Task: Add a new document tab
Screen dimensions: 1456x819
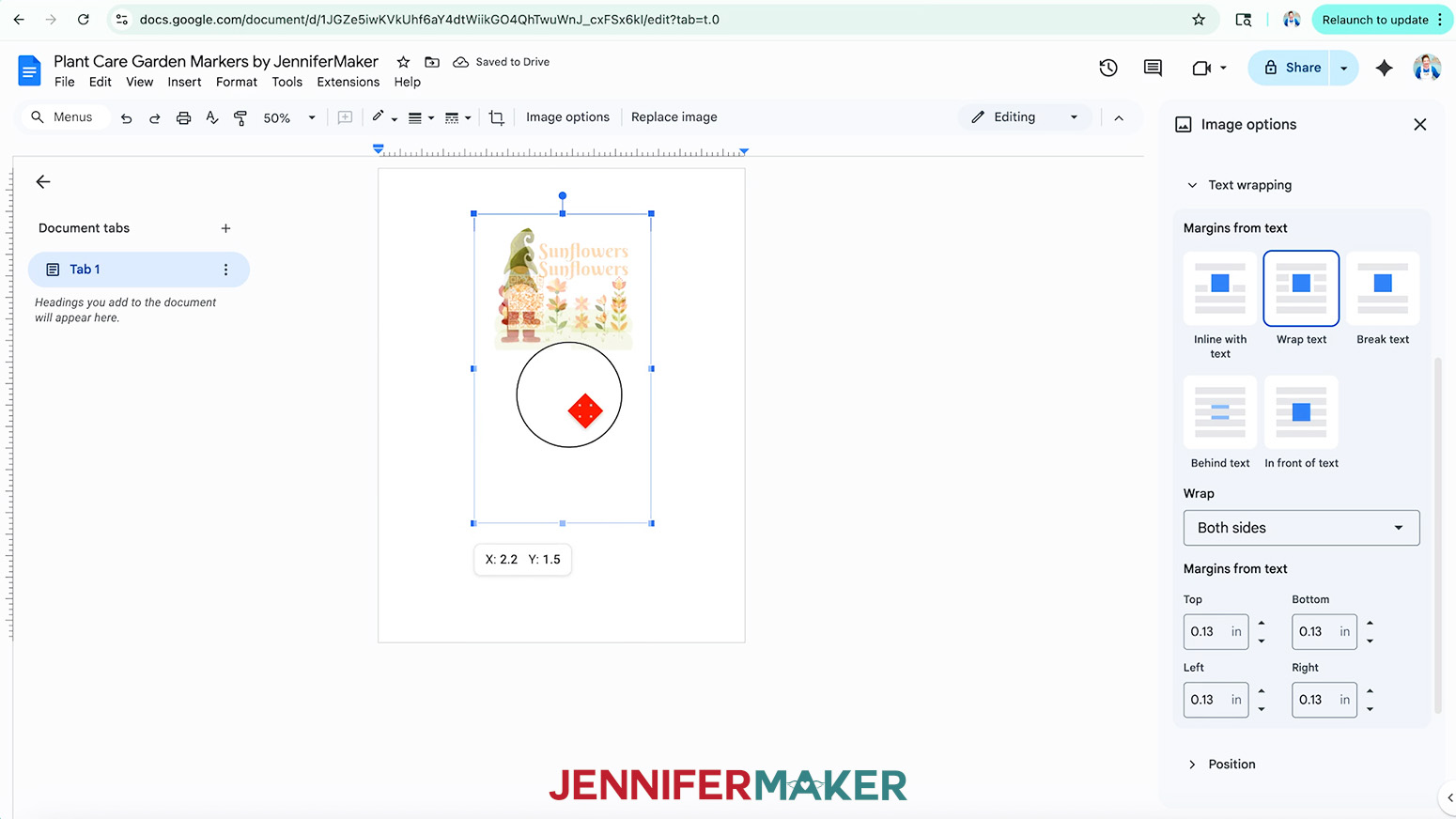Action: 225,228
